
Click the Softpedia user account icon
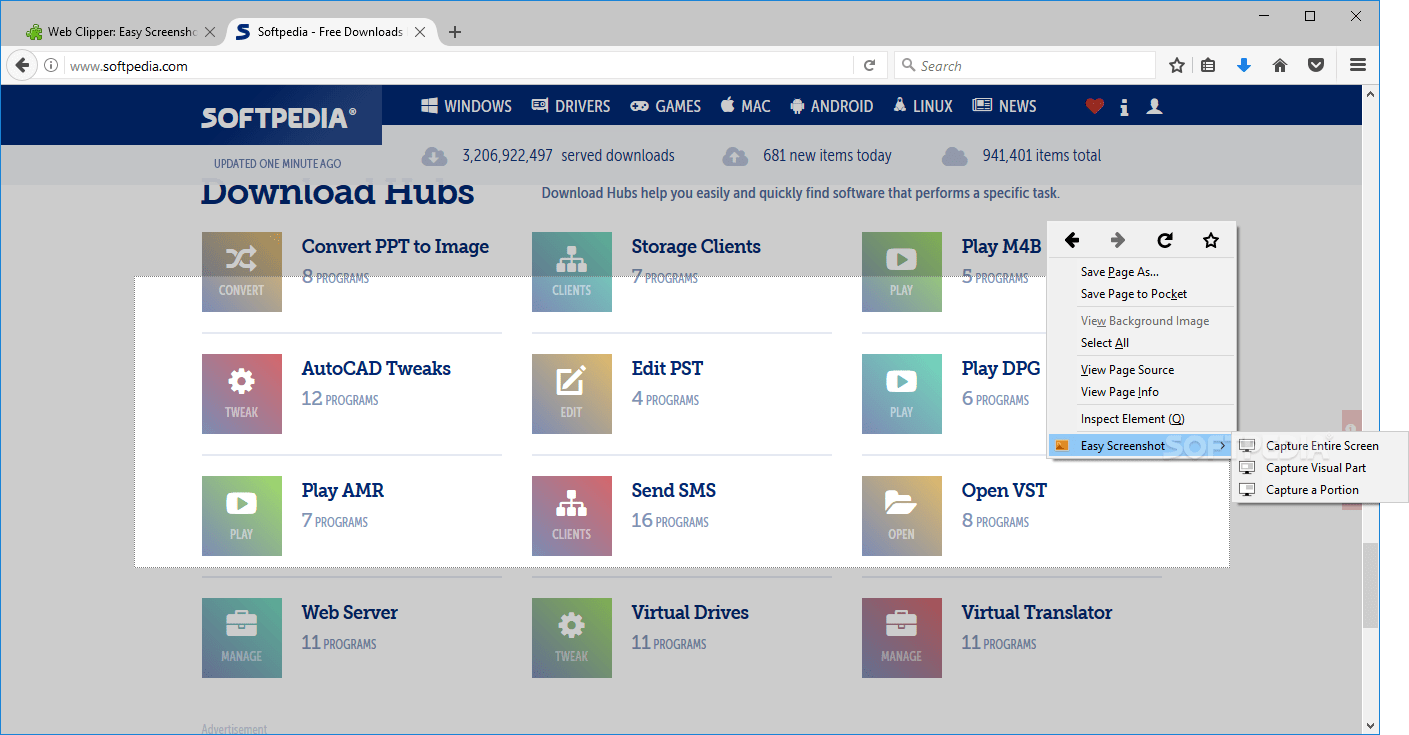(1154, 106)
